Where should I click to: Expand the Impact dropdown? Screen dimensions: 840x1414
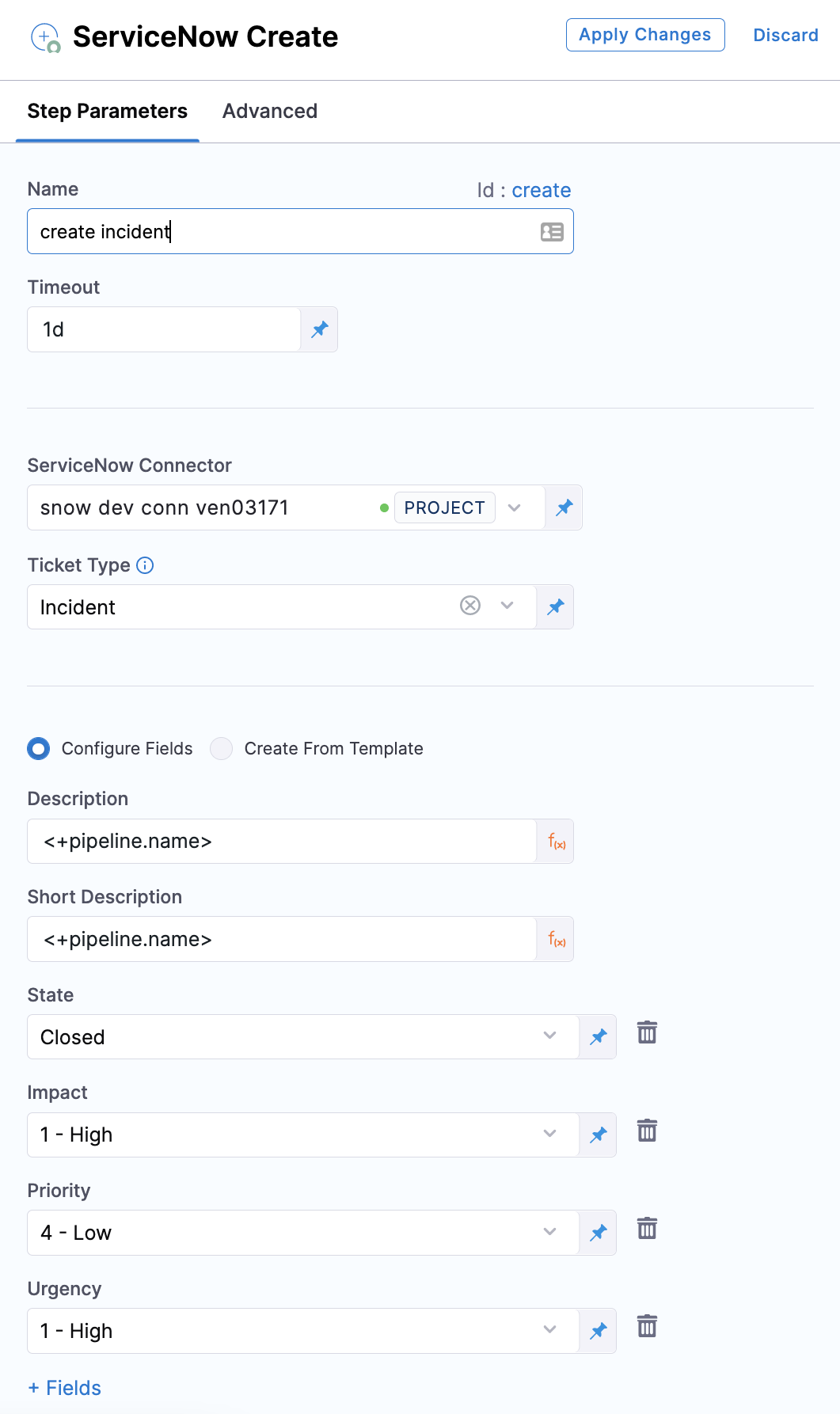point(549,1134)
